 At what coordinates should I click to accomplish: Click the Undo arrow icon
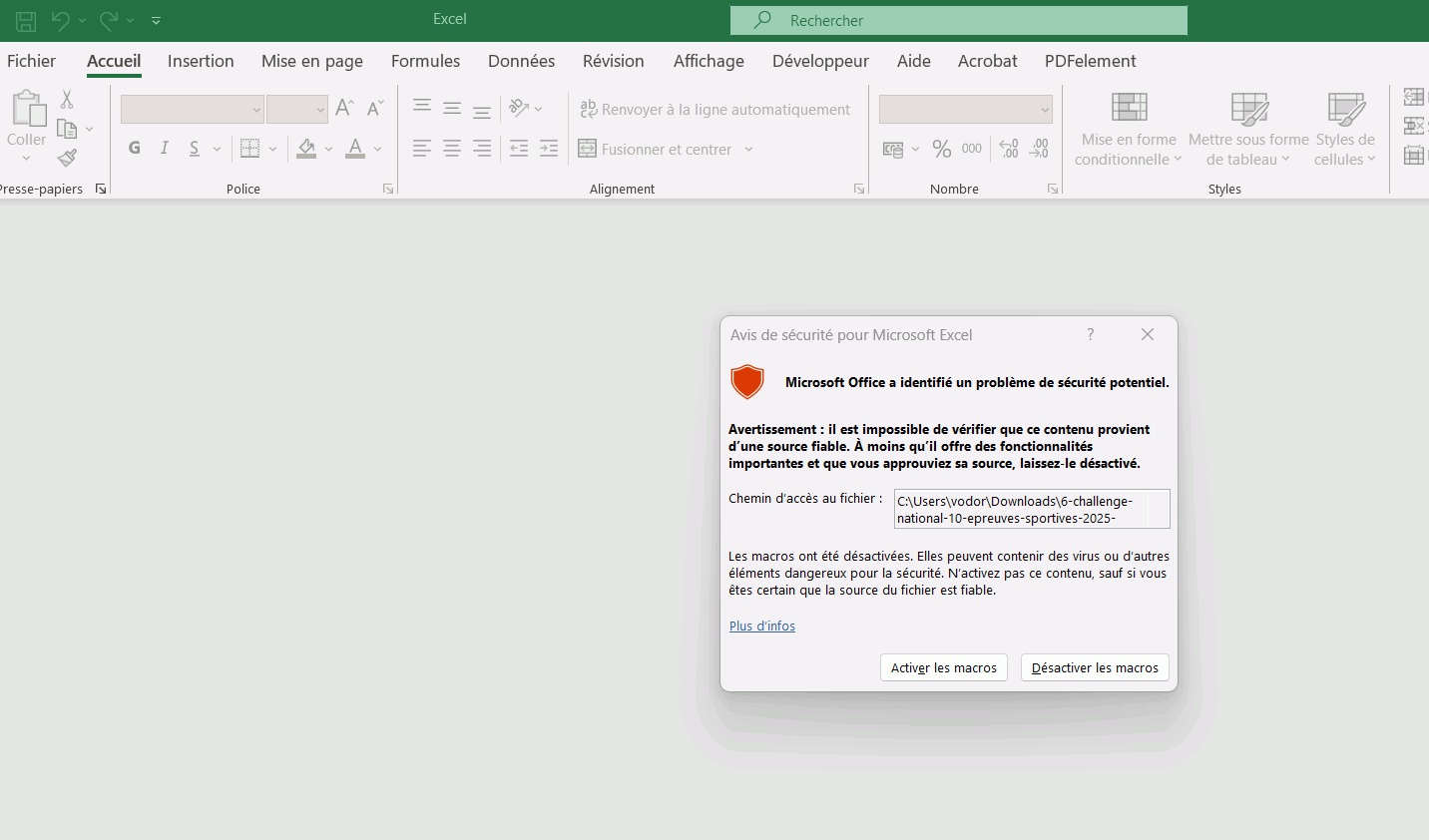tap(61, 20)
